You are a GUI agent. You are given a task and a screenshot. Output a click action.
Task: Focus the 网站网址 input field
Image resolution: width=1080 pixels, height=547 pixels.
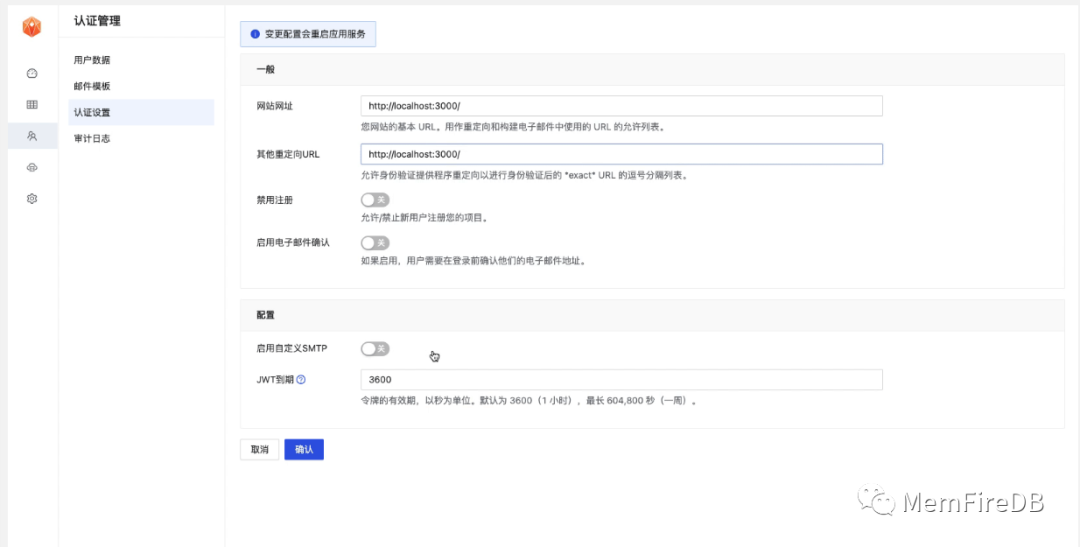tap(621, 106)
